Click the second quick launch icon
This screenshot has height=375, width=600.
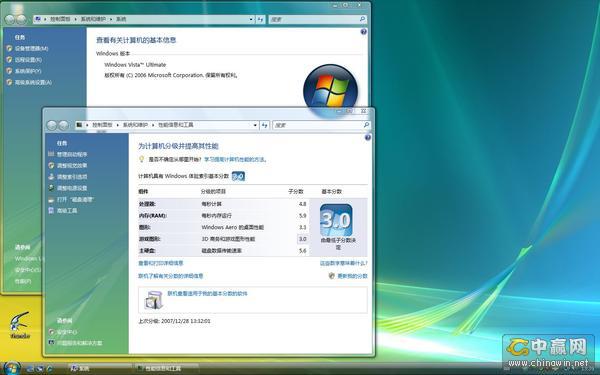(x=40, y=369)
